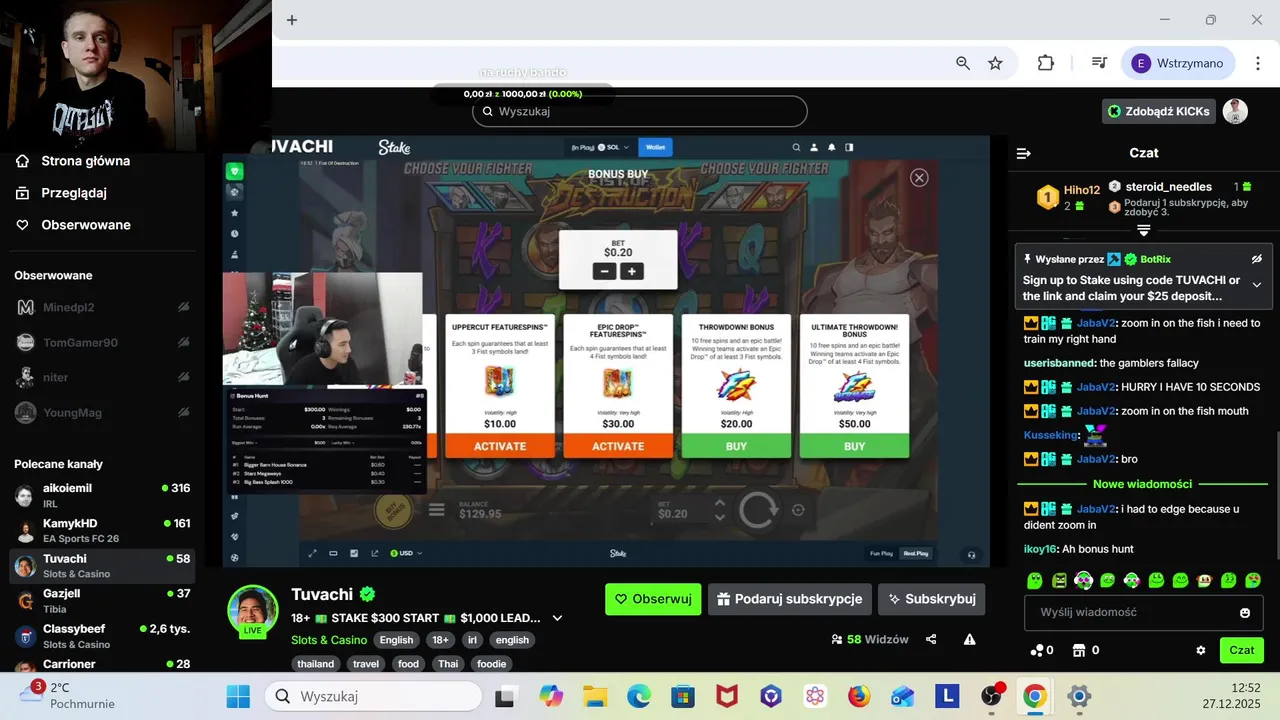Open recommended channel Gazjell
Viewport: 1280px width, 720px height.
(103, 600)
